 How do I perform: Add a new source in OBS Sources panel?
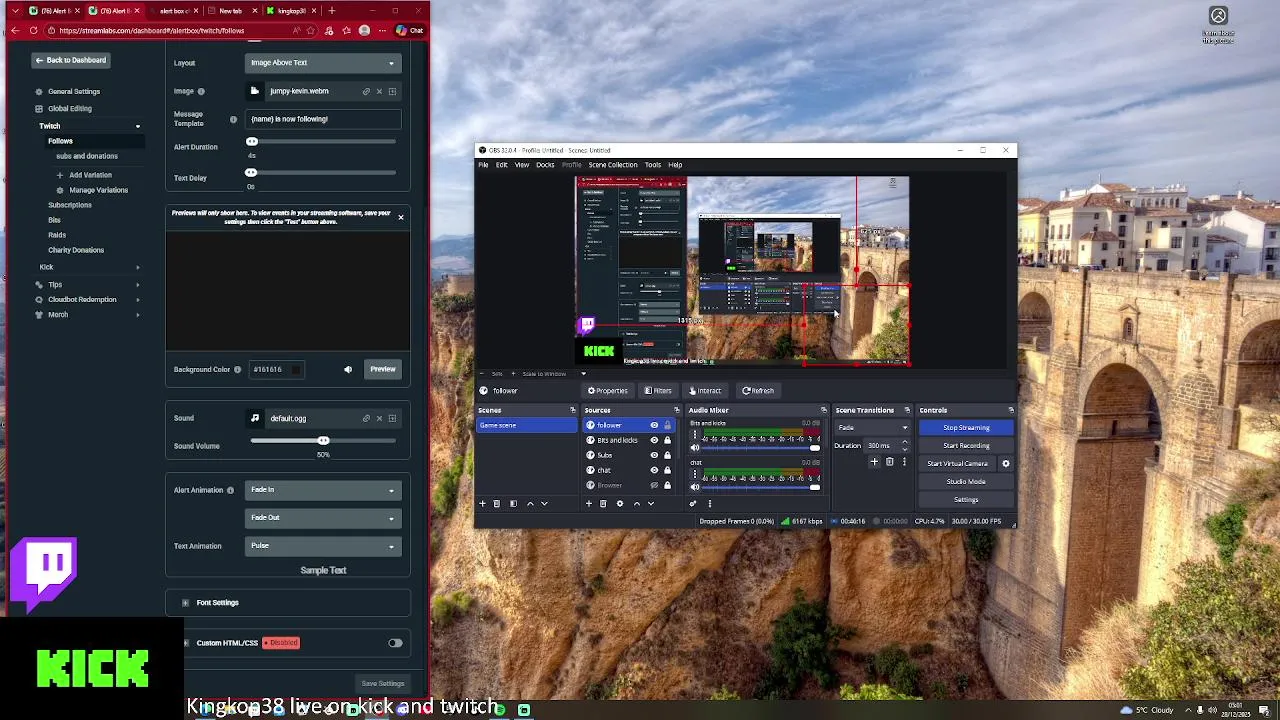point(588,504)
